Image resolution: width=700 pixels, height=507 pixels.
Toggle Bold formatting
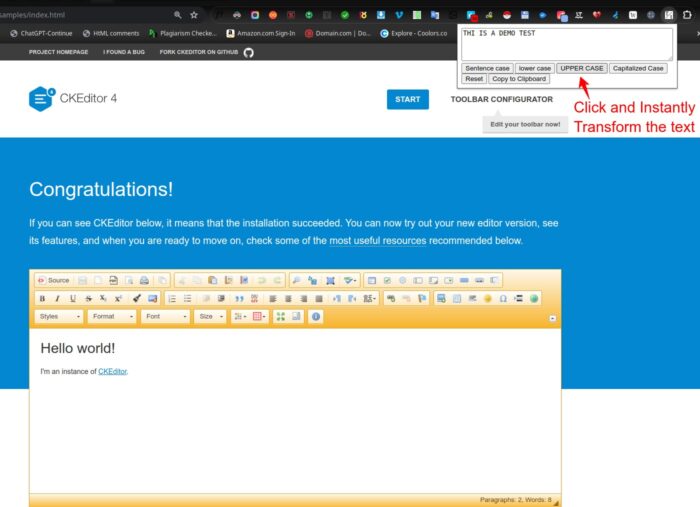(42, 299)
